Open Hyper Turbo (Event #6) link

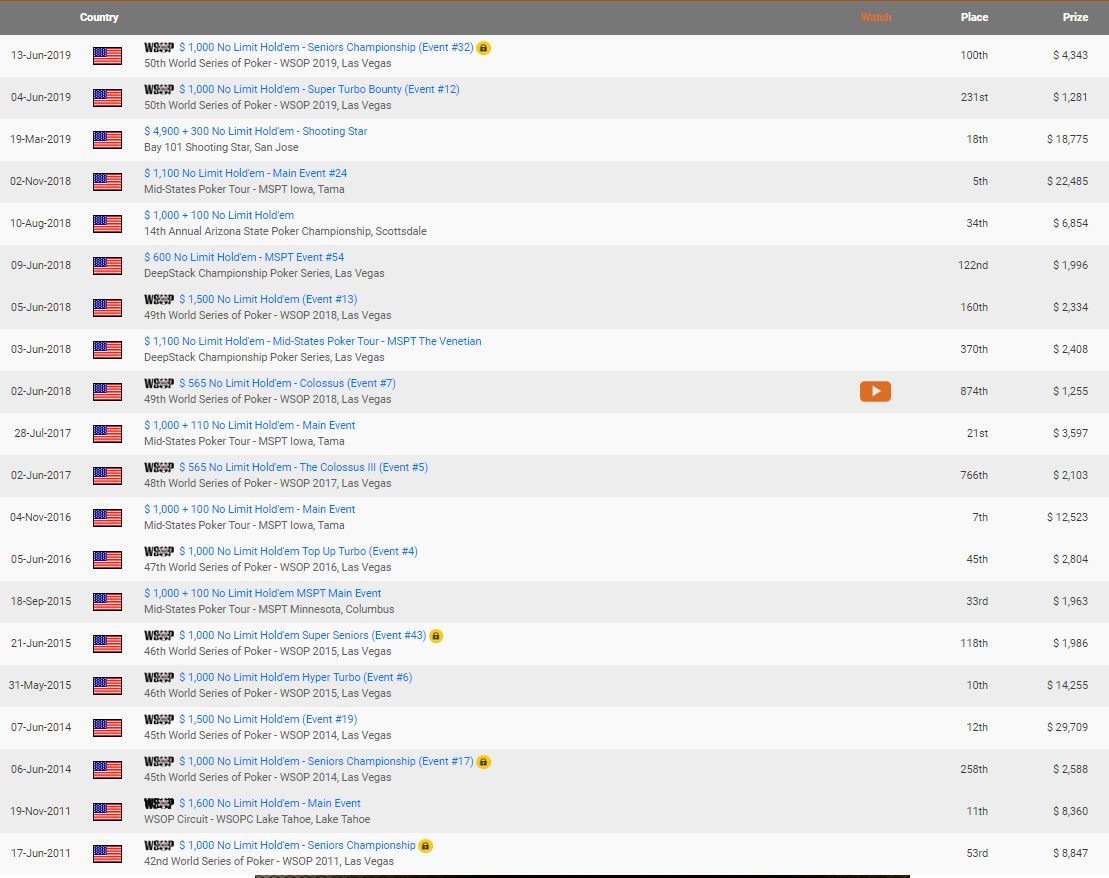coord(296,677)
